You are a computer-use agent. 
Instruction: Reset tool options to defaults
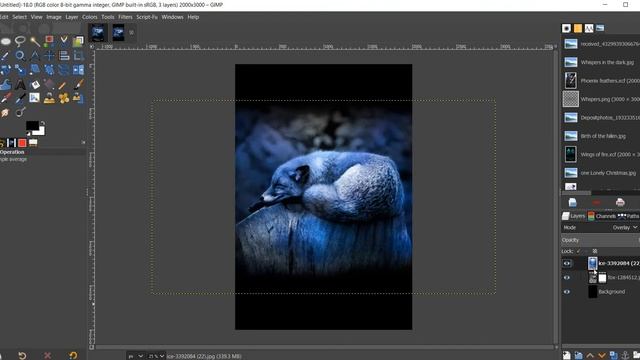[x=73, y=356]
